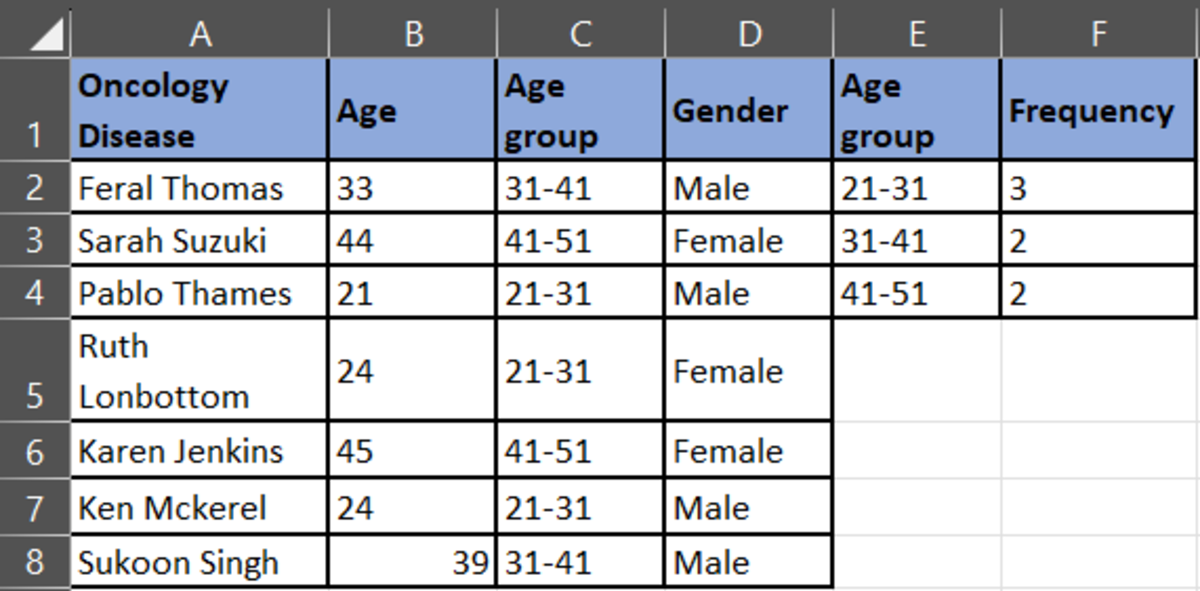Select the frequency value 3 cell
Image resolution: width=1200 pixels, height=591 pixels.
1099,187
